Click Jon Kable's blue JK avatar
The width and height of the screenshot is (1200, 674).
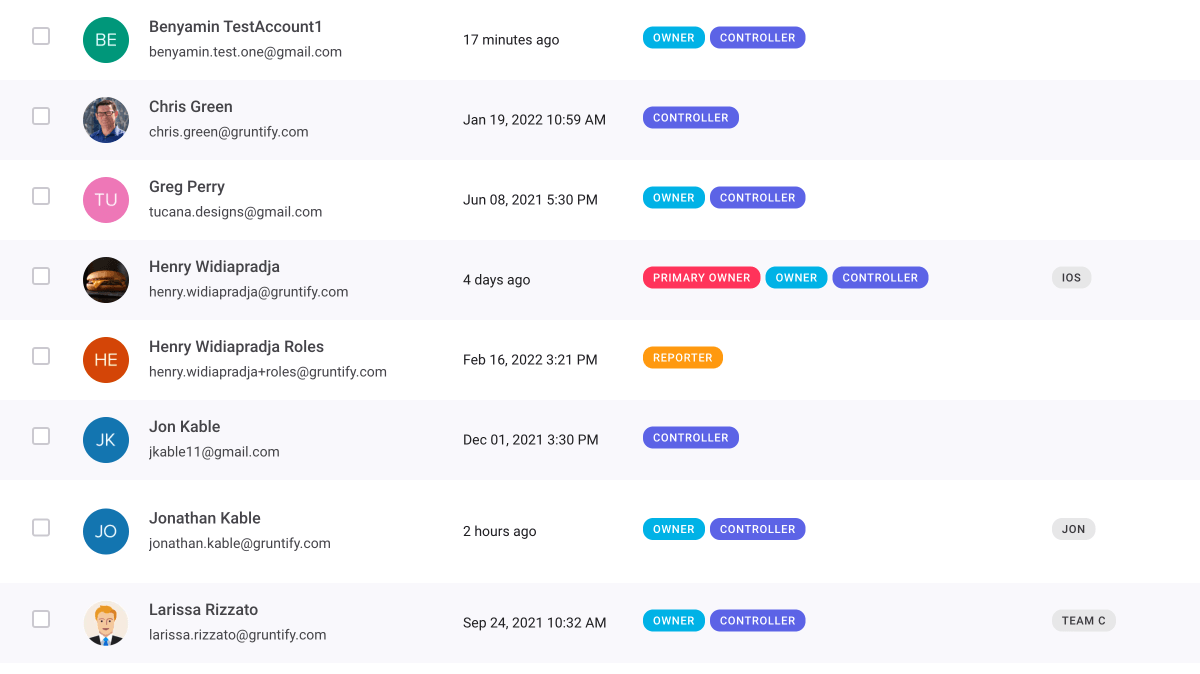coord(105,439)
